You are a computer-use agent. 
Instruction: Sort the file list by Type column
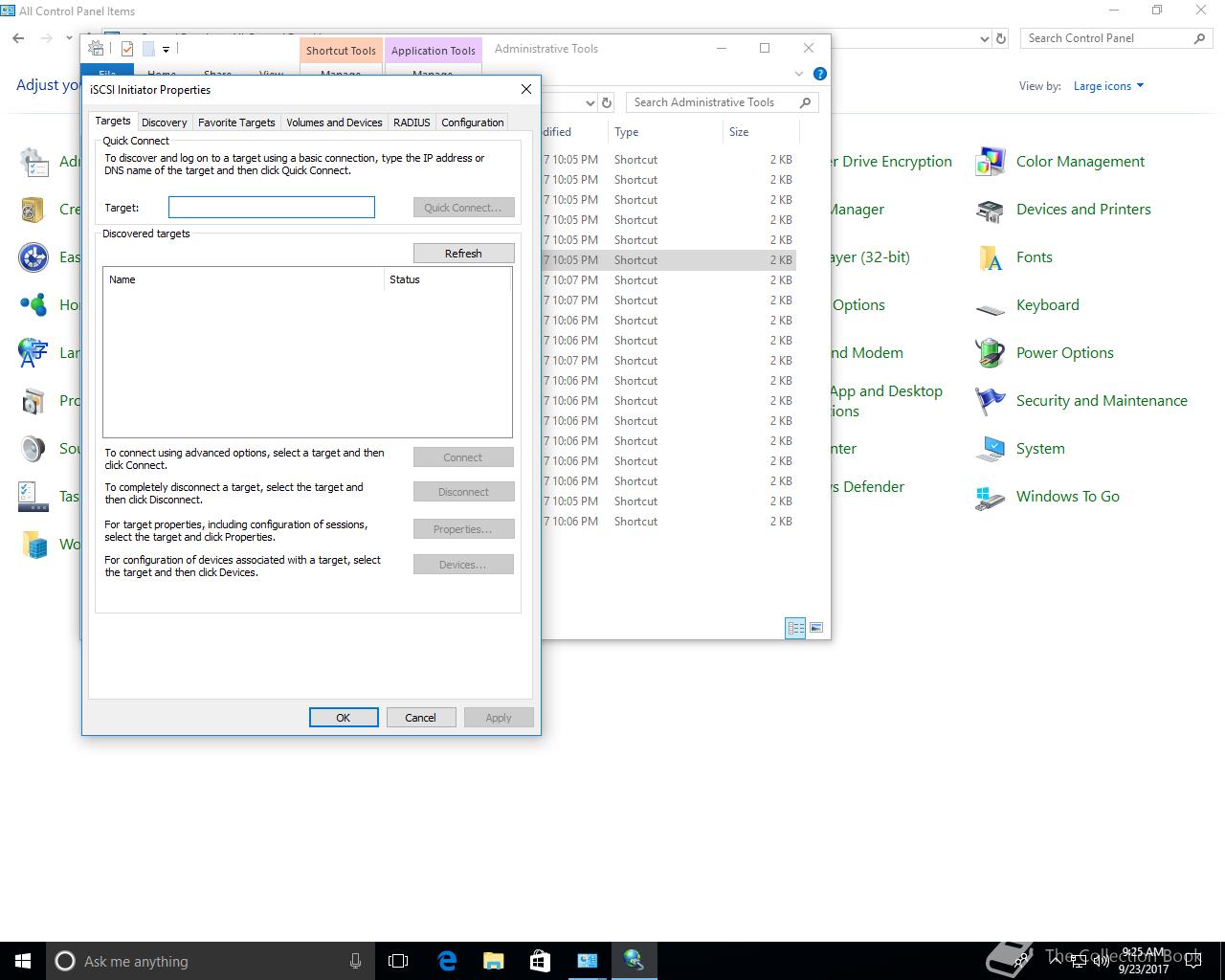pos(627,132)
